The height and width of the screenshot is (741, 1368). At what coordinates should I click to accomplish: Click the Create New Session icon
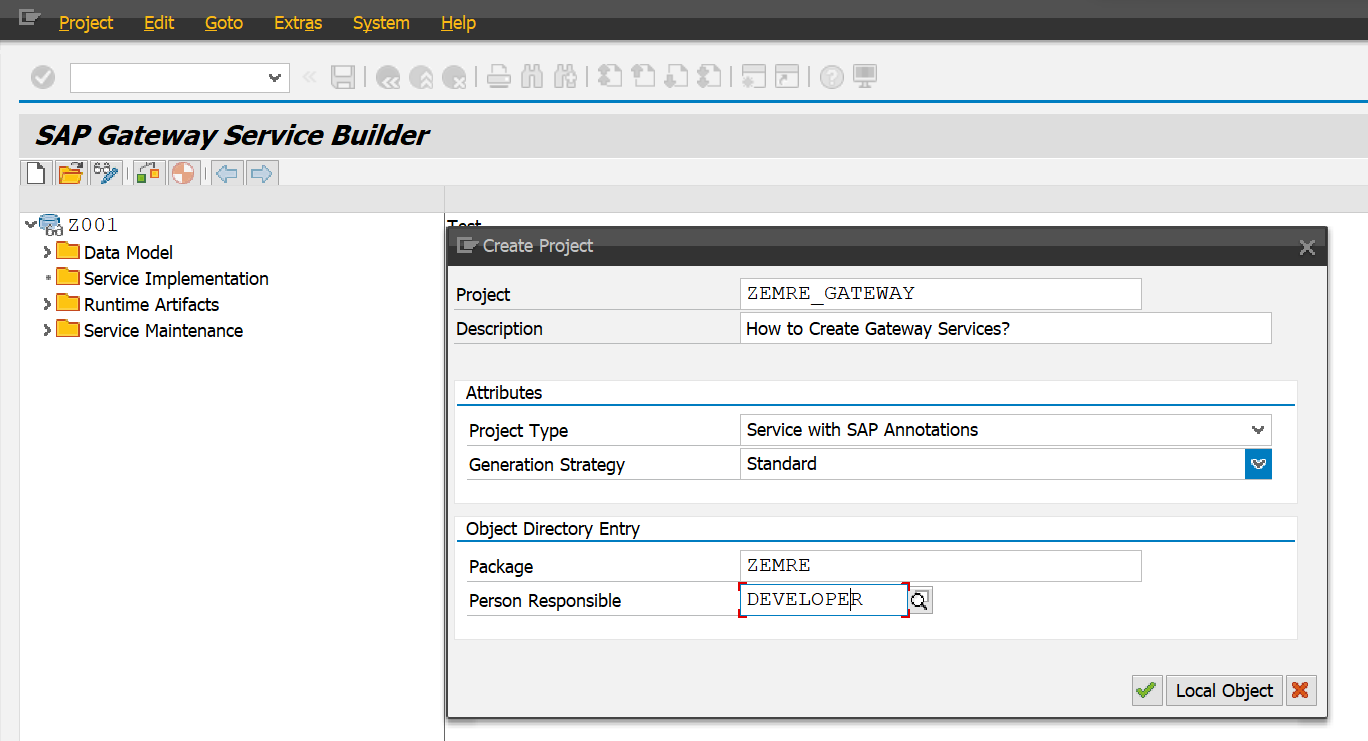[753, 77]
